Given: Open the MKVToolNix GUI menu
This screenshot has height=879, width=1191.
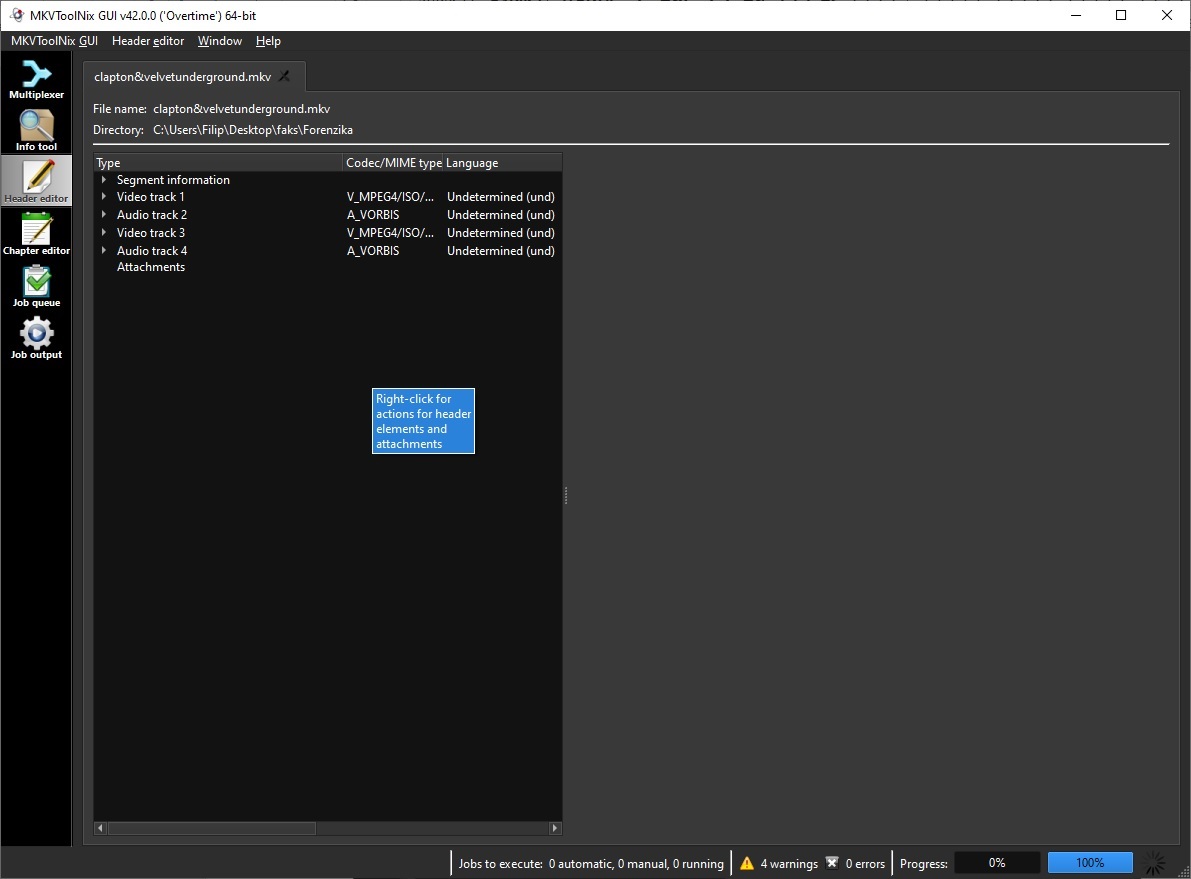Looking at the screenshot, I should click(54, 41).
